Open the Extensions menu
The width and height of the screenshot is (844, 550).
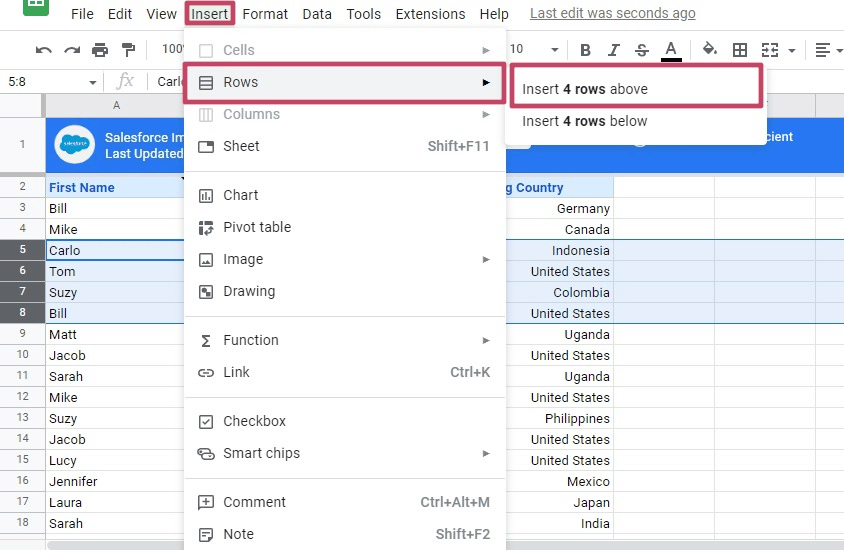point(430,14)
